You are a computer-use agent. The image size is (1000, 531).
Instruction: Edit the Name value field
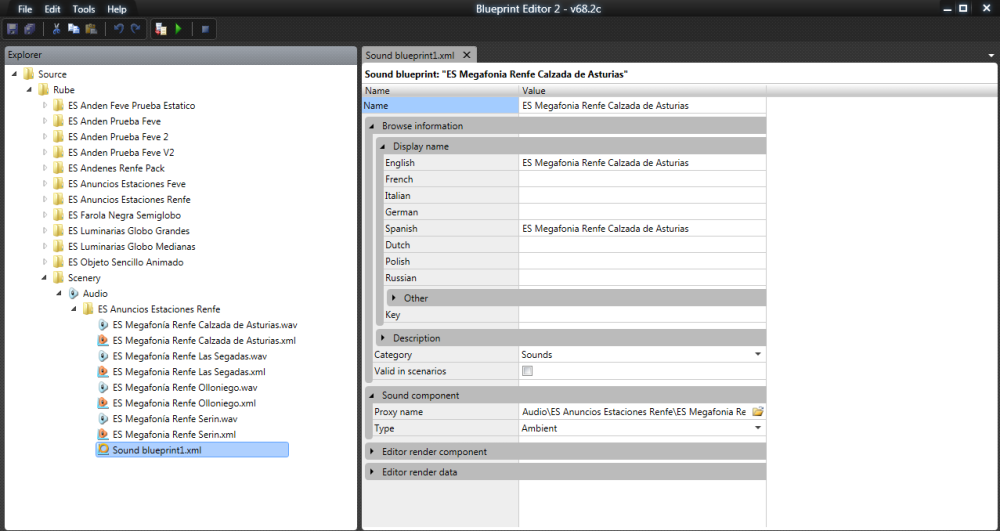[x=642, y=106]
